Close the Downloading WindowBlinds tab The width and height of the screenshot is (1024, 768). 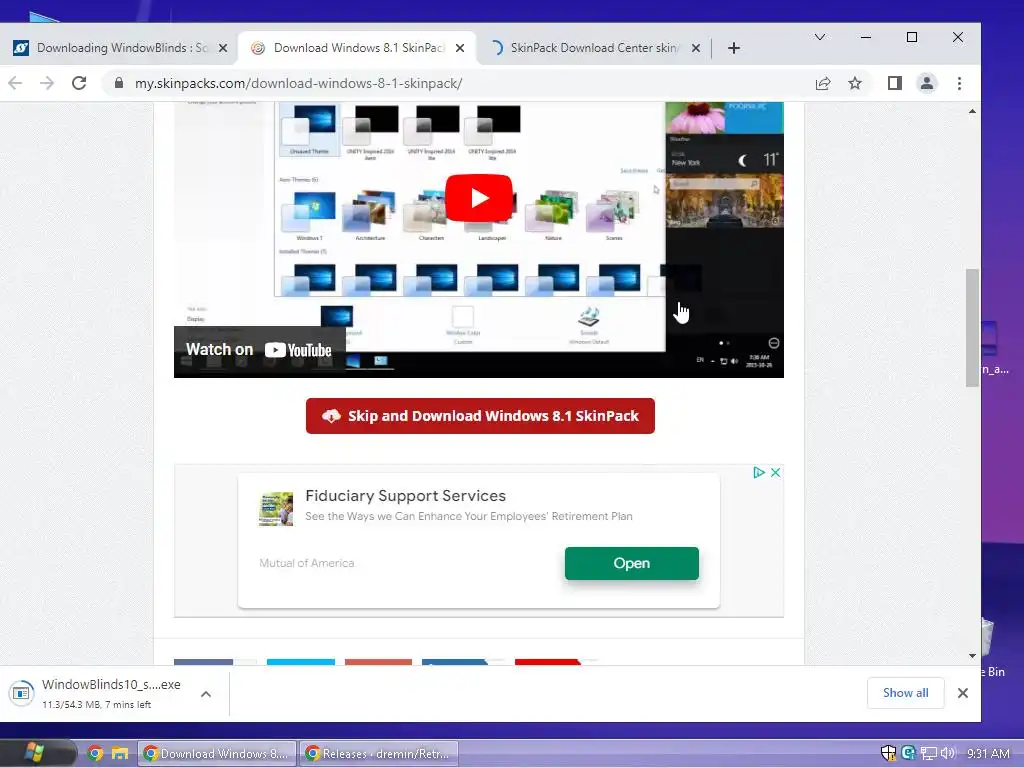[223, 48]
